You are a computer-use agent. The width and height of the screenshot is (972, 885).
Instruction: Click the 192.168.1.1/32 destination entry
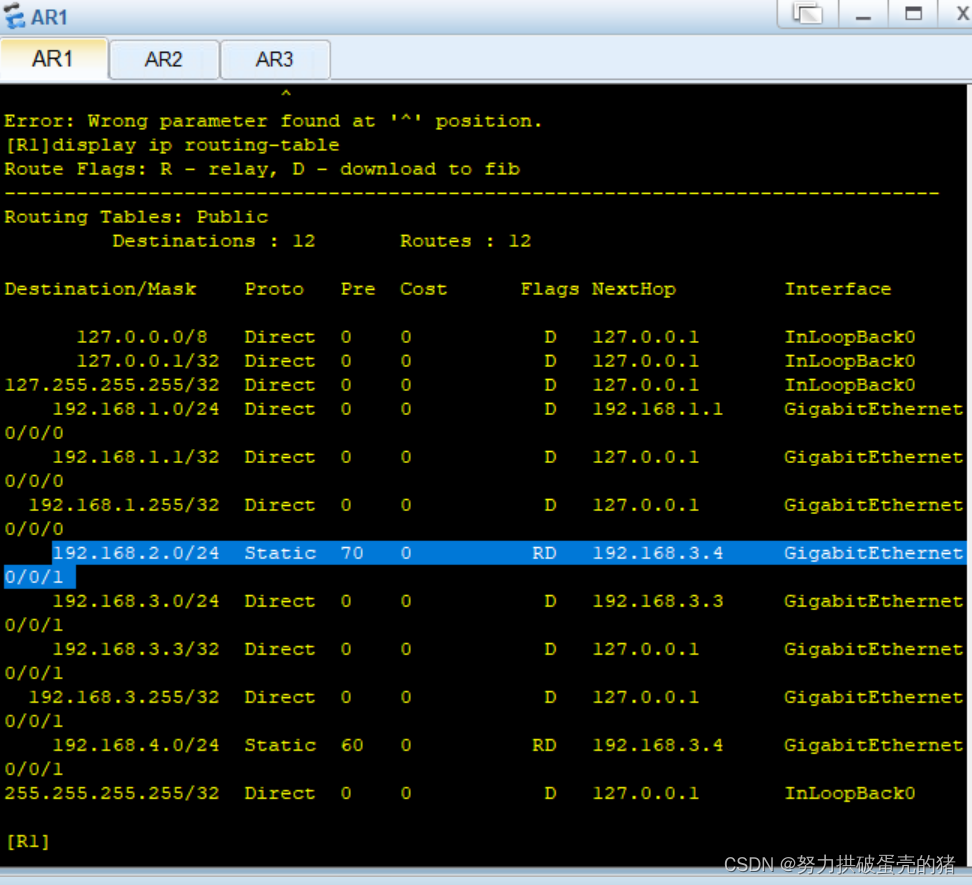tap(136, 457)
